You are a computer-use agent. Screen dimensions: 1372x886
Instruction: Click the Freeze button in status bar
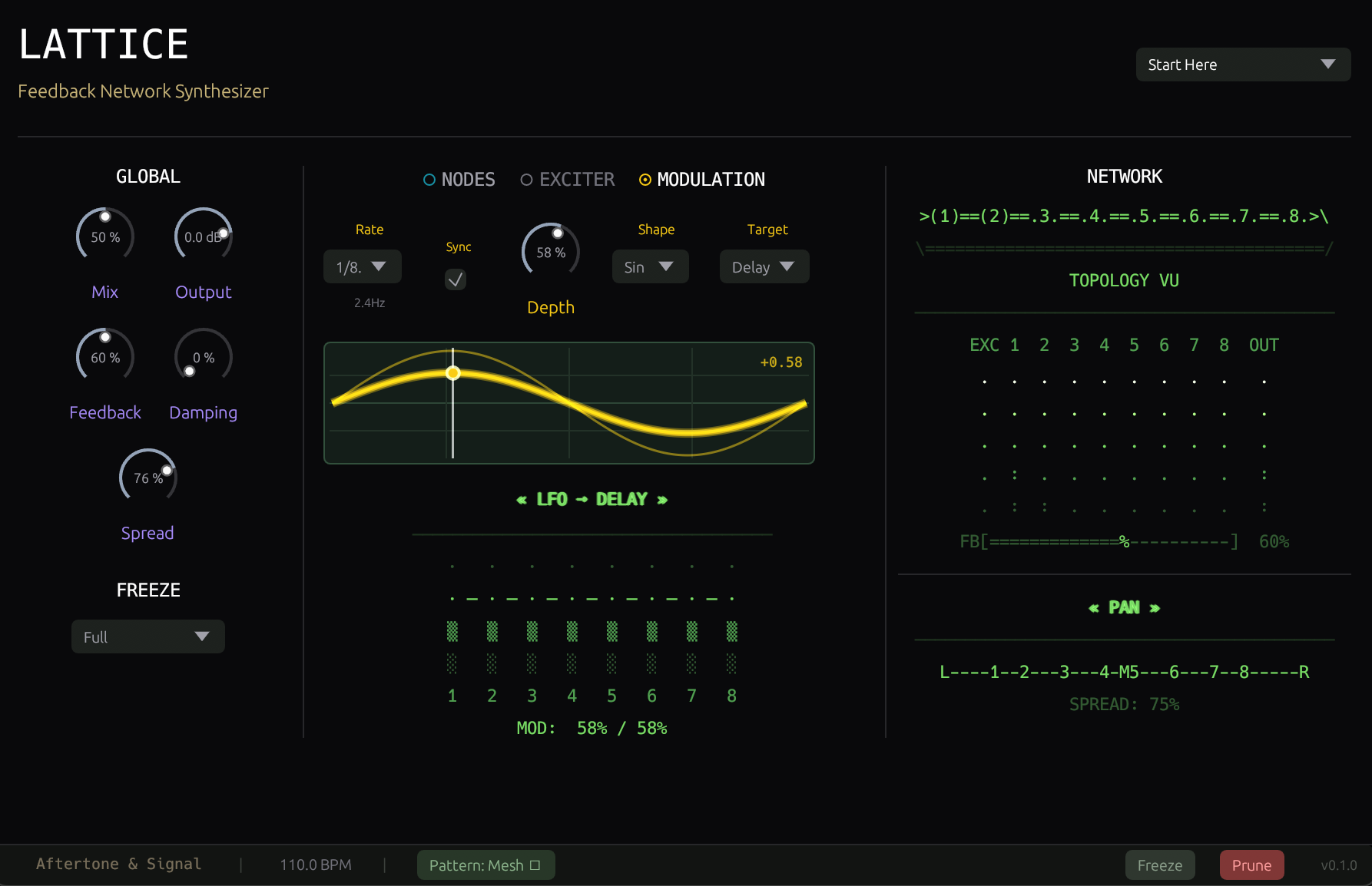1159,865
